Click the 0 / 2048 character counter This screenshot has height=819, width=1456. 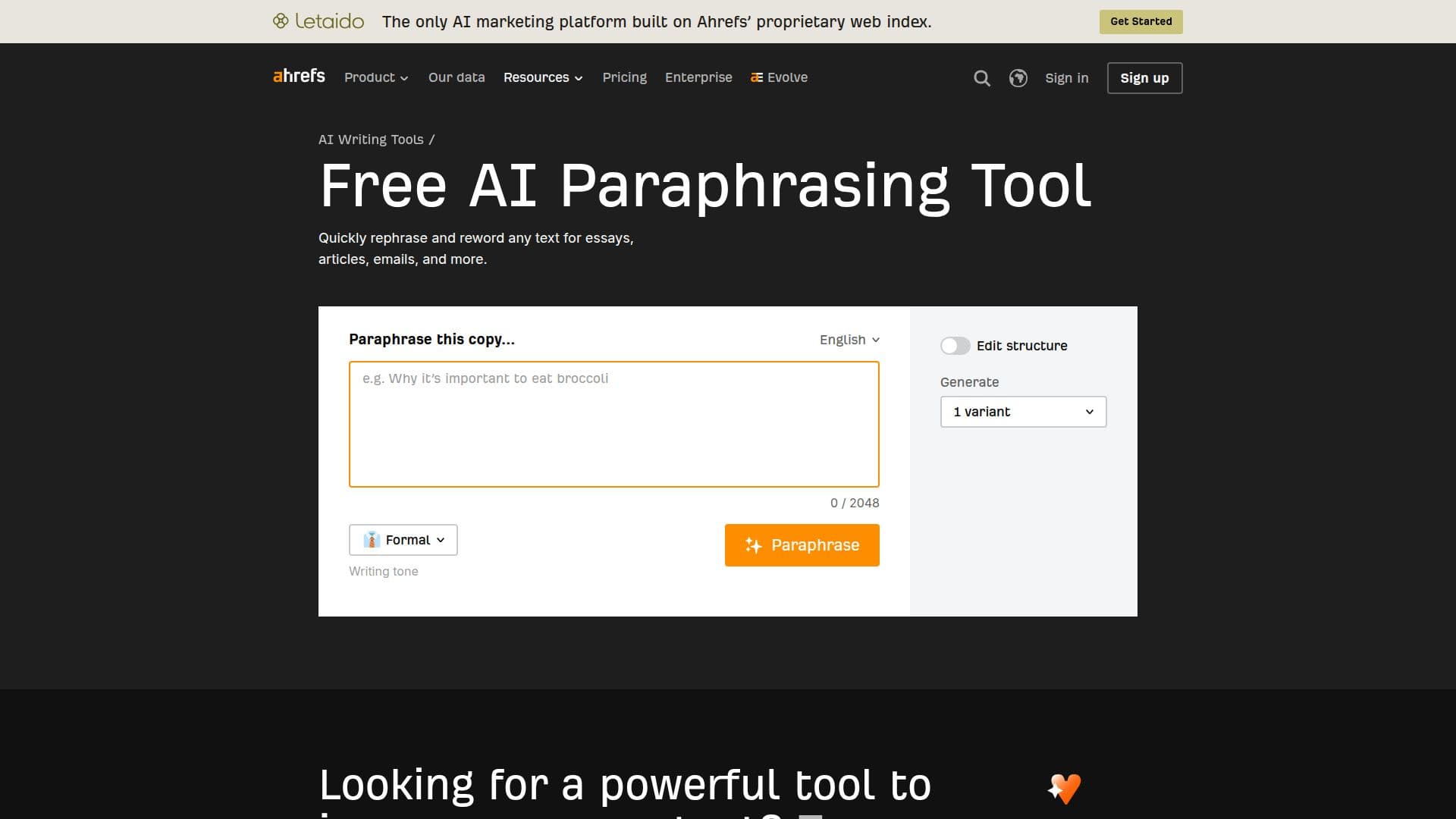[x=855, y=503]
